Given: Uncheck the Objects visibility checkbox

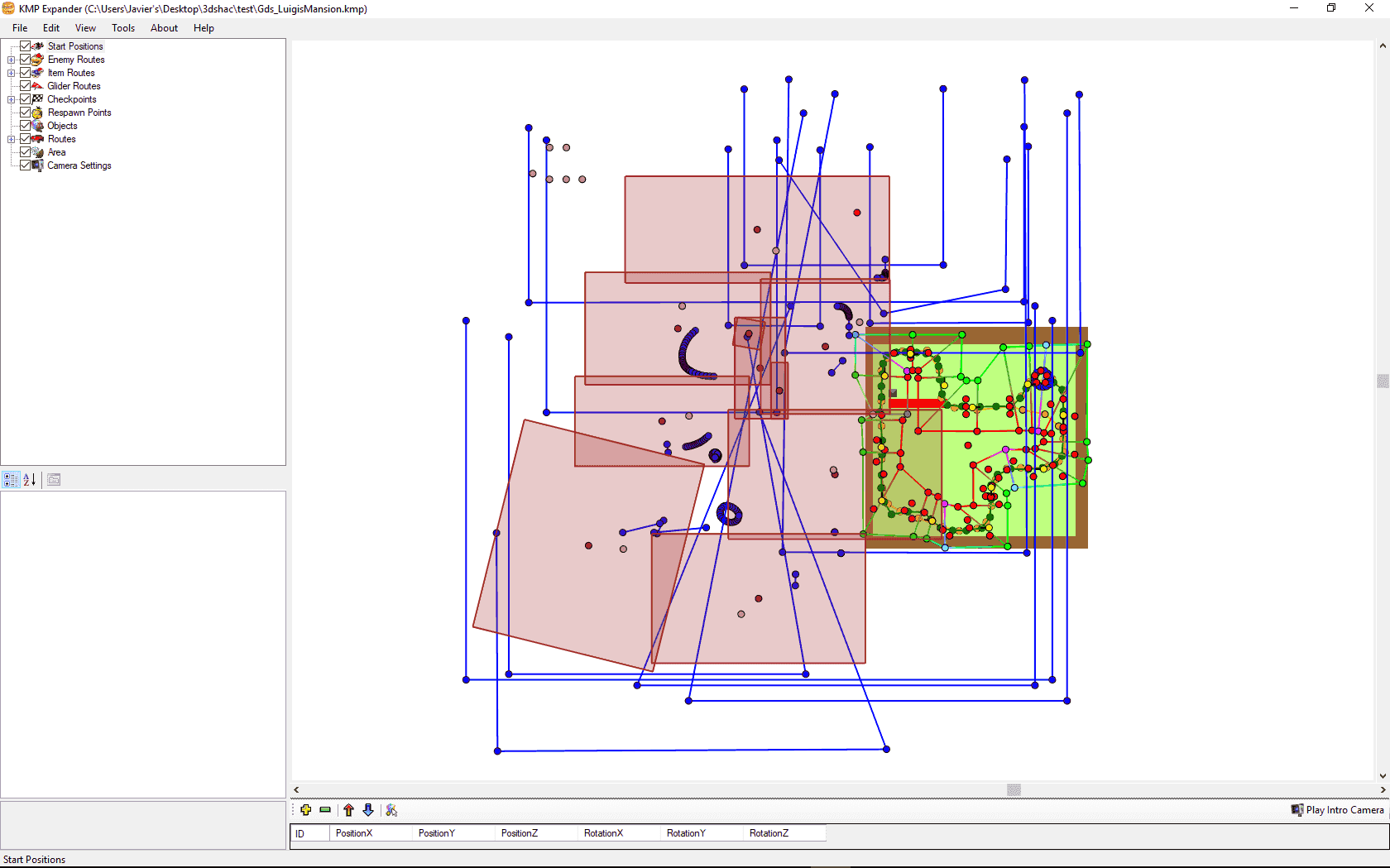Looking at the screenshot, I should (25, 126).
